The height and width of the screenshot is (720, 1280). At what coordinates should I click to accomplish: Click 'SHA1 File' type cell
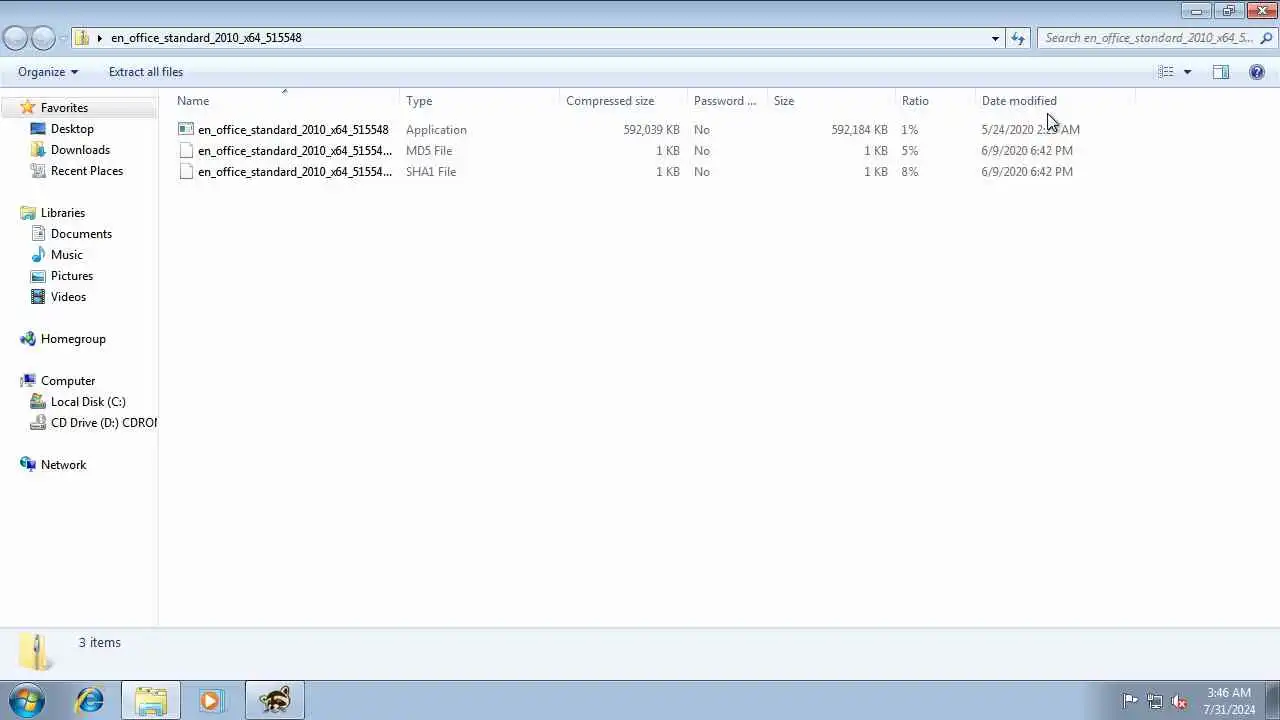pos(431,172)
